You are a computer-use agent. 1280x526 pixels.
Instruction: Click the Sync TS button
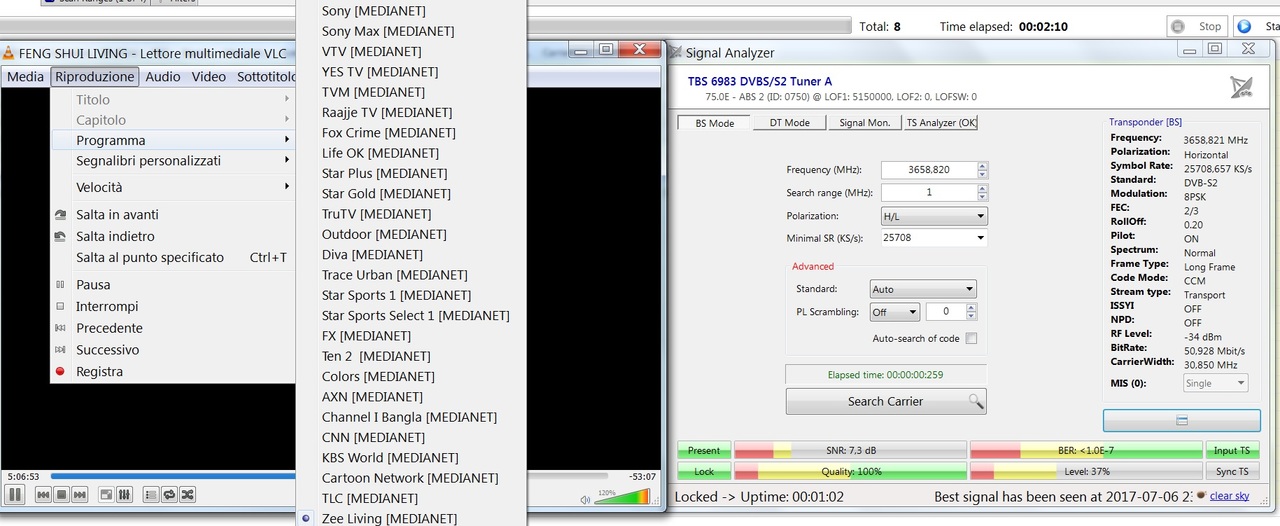(x=1232, y=471)
